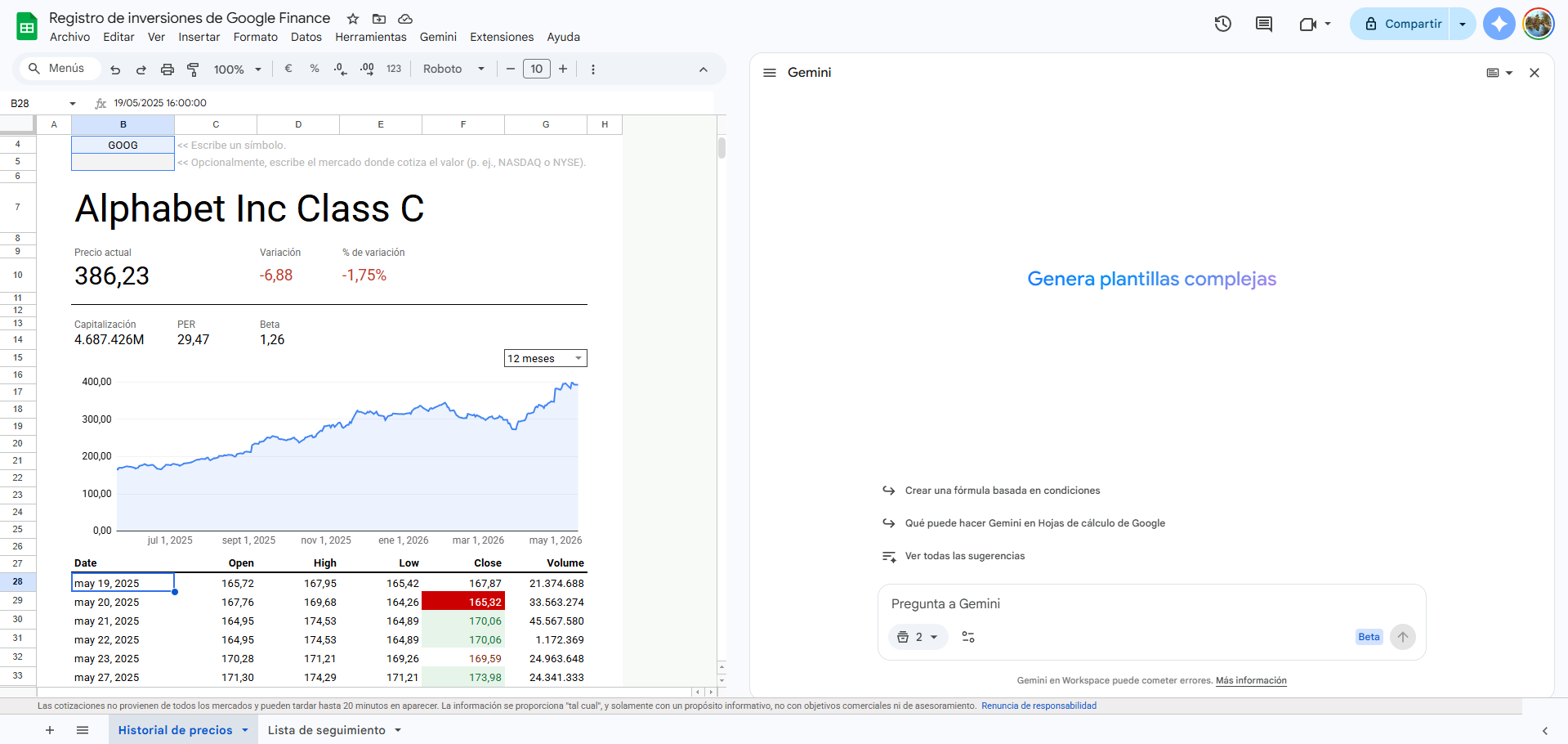Screen dimensions: 1568x744
Task: Open Gemini prompt settings sliders icon
Action: [x=968, y=637]
